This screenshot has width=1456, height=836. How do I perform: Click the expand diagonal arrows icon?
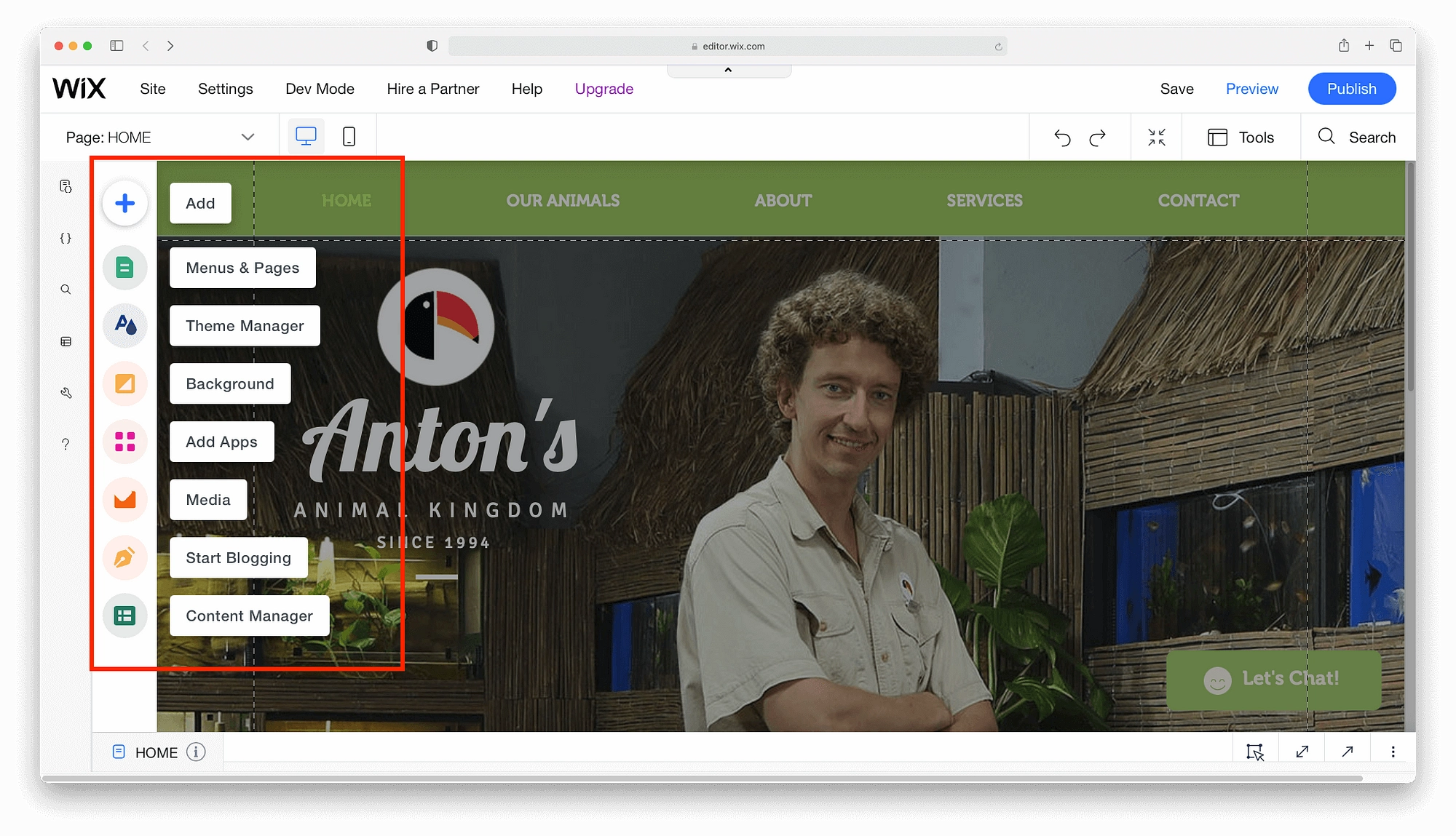[x=1302, y=752]
